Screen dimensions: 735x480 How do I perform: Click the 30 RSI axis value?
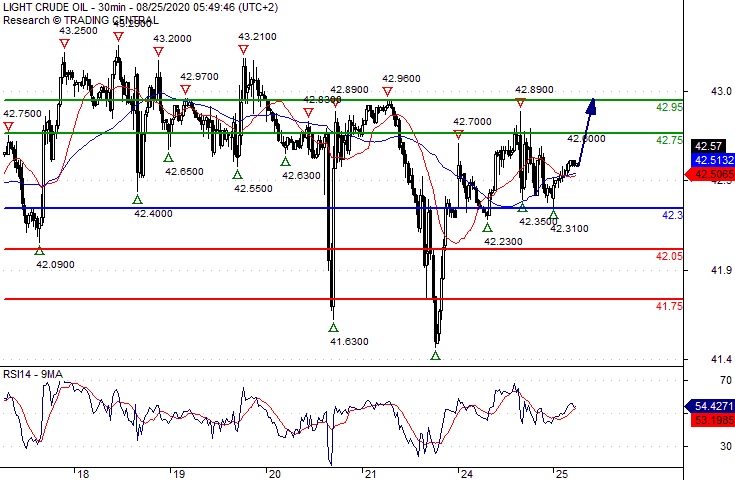point(726,446)
